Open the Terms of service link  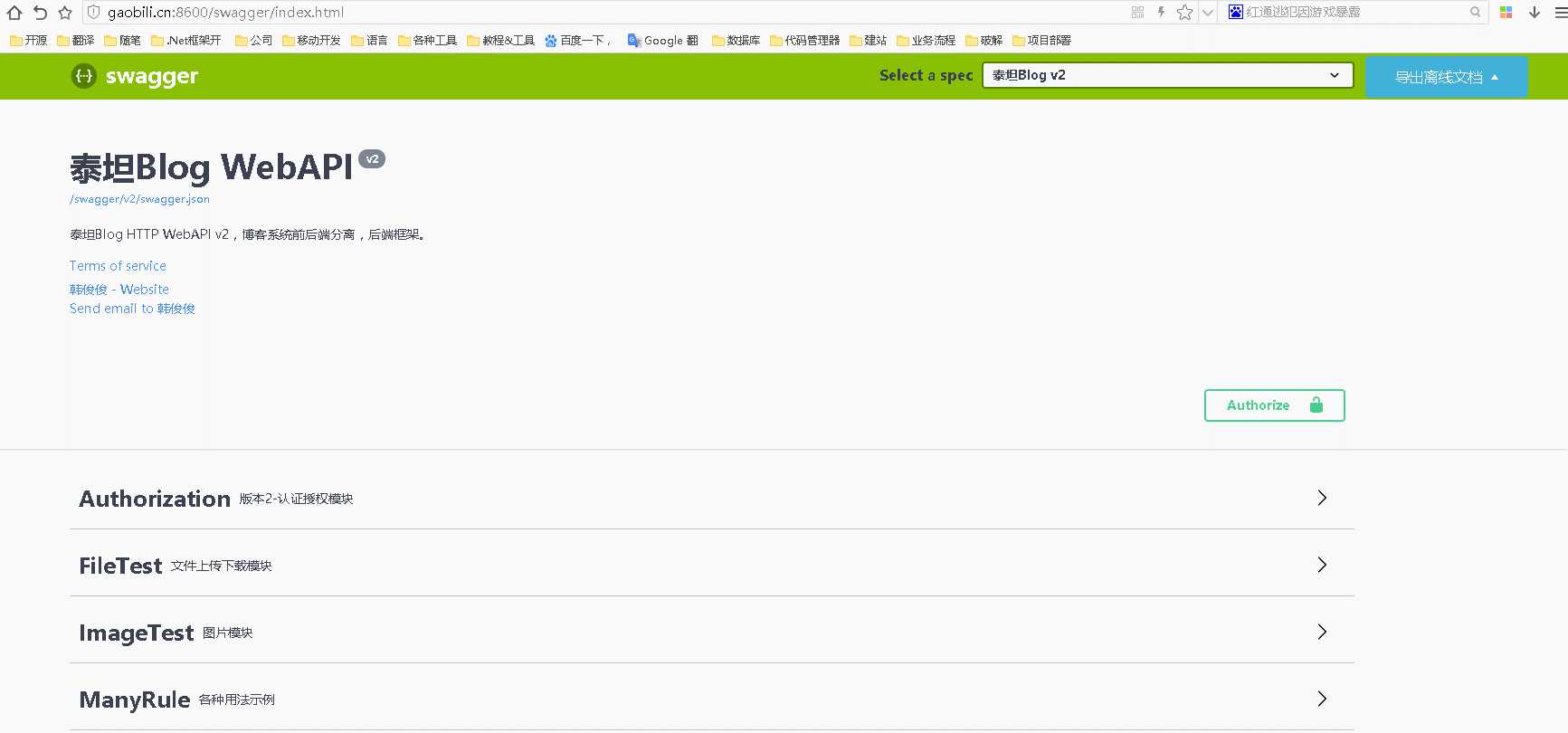tap(118, 266)
